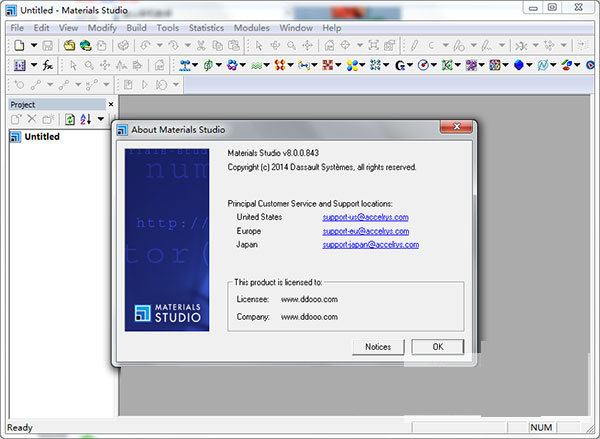Open the Window menu

[296, 28]
